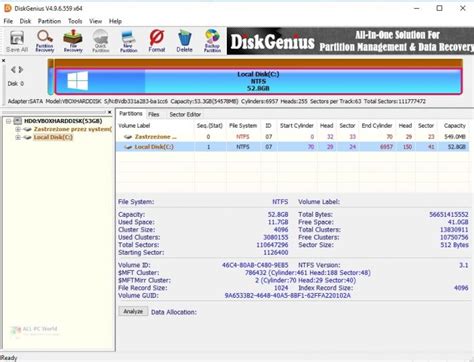Collapse the HD0:VBOXHARDDISK tree node
The image size is (474, 362).
pos(9,121)
